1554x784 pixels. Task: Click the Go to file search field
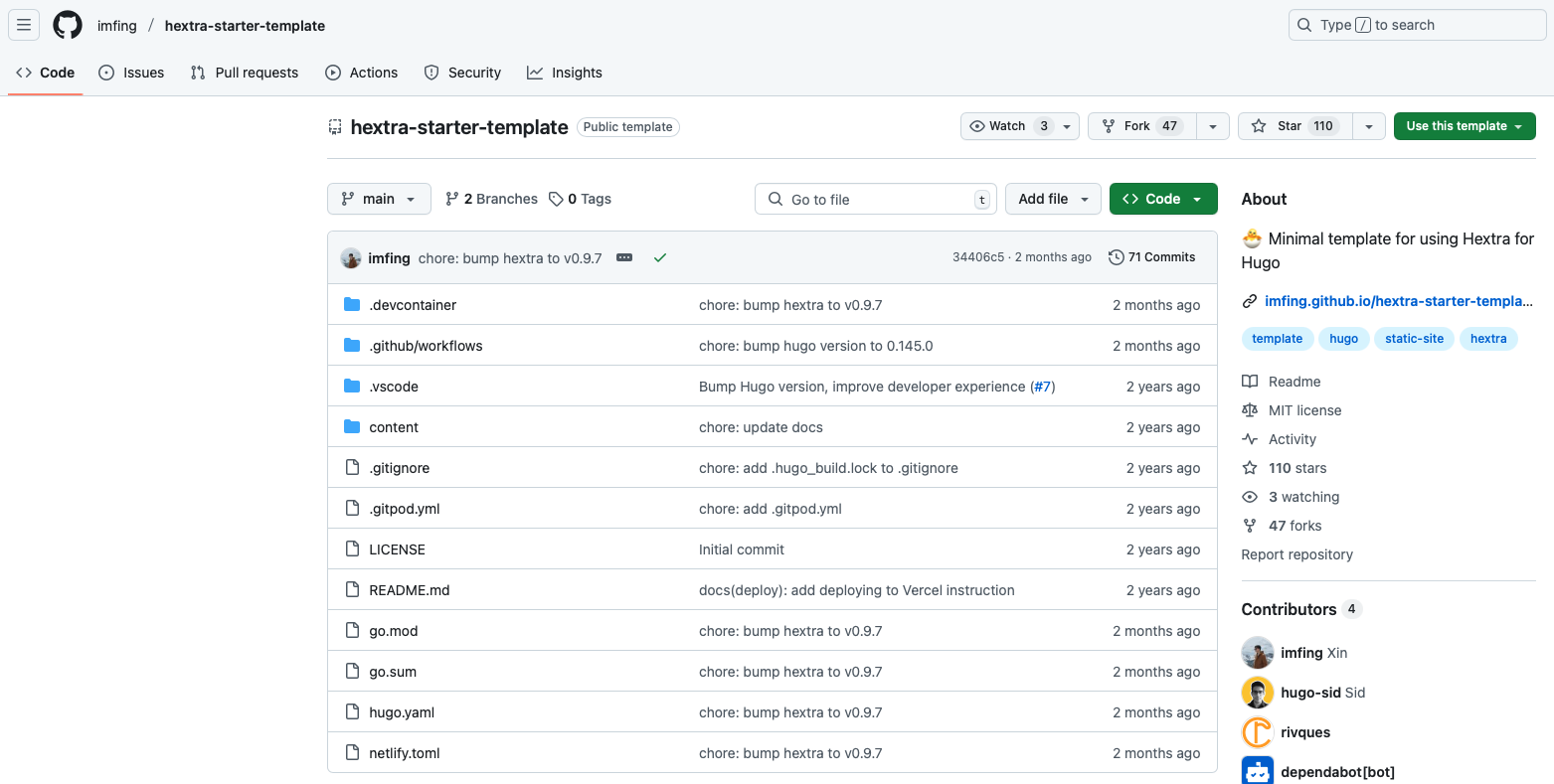(x=876, y=199)
